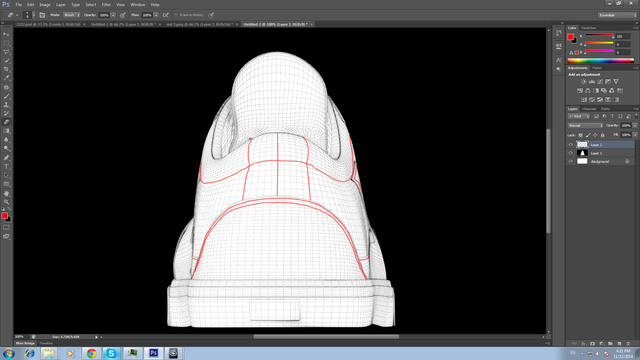Add a Brightness/Contrast adjustment
Viewport: 640px width, 360px height.
pos(584,82)
